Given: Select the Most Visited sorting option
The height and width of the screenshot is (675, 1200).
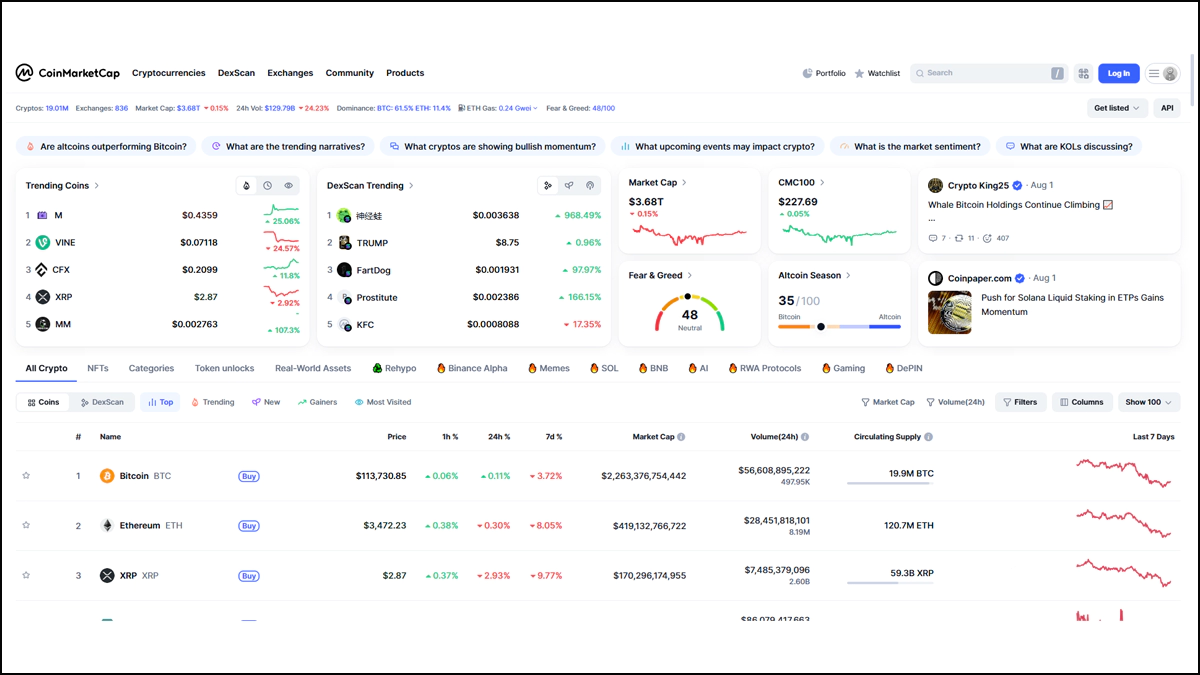Looking at the screenshot, I should 383,402.
